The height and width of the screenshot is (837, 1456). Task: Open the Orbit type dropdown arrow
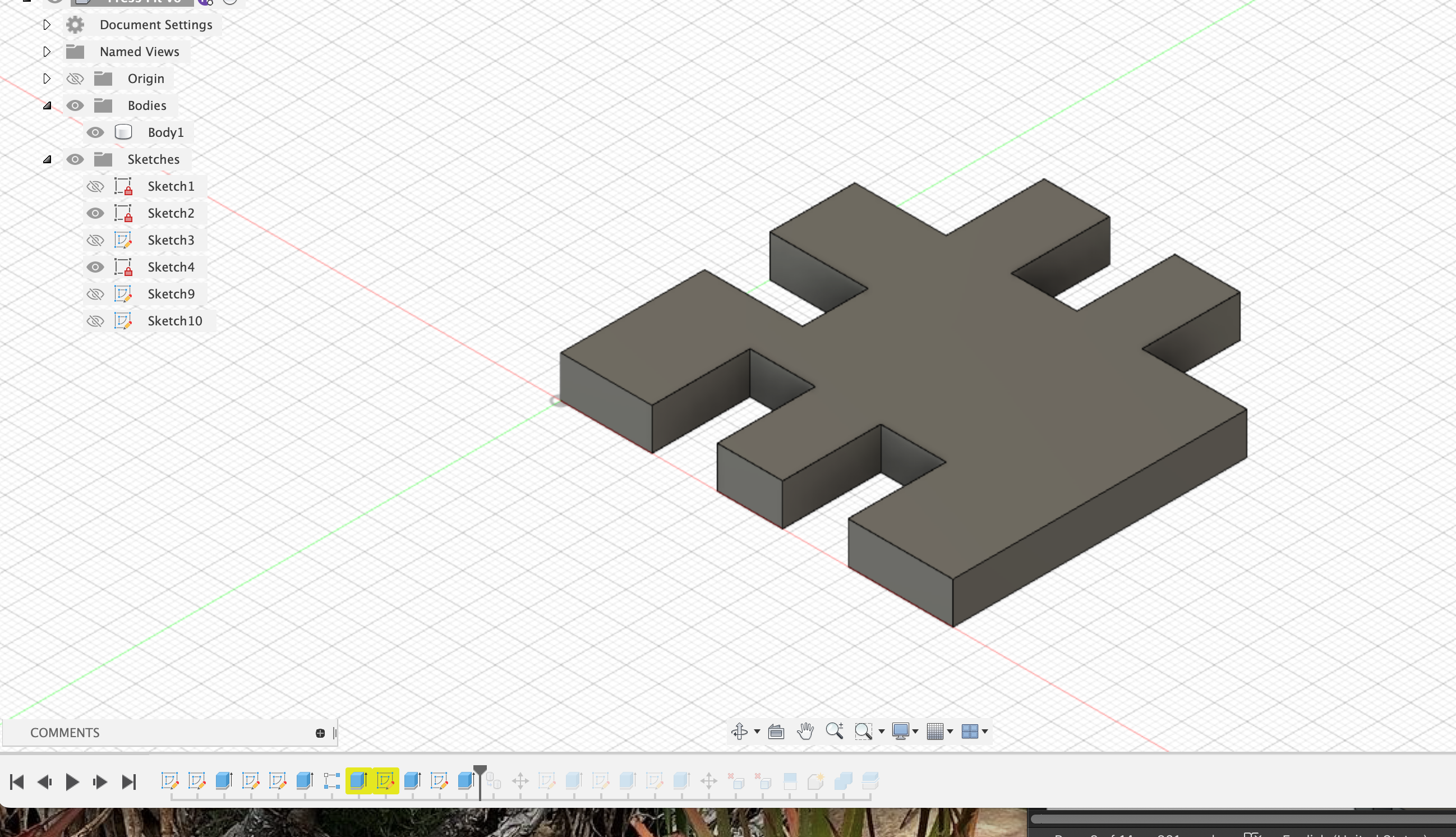[757, 732]
